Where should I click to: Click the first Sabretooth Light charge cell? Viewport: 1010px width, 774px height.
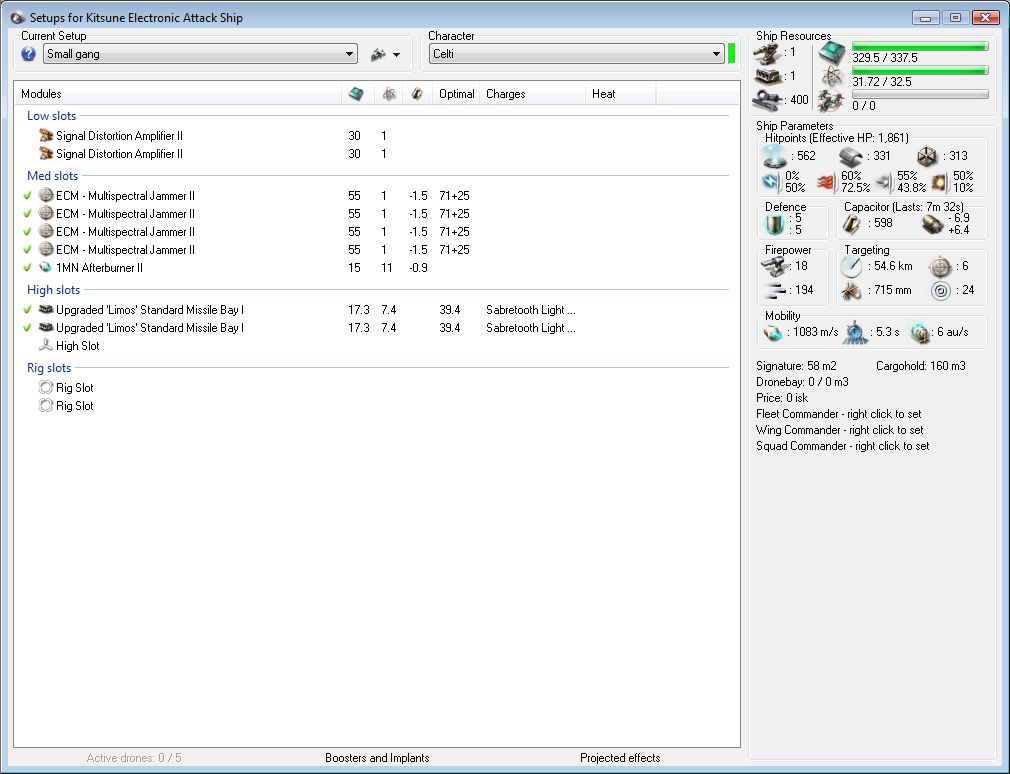coord(531,310)
